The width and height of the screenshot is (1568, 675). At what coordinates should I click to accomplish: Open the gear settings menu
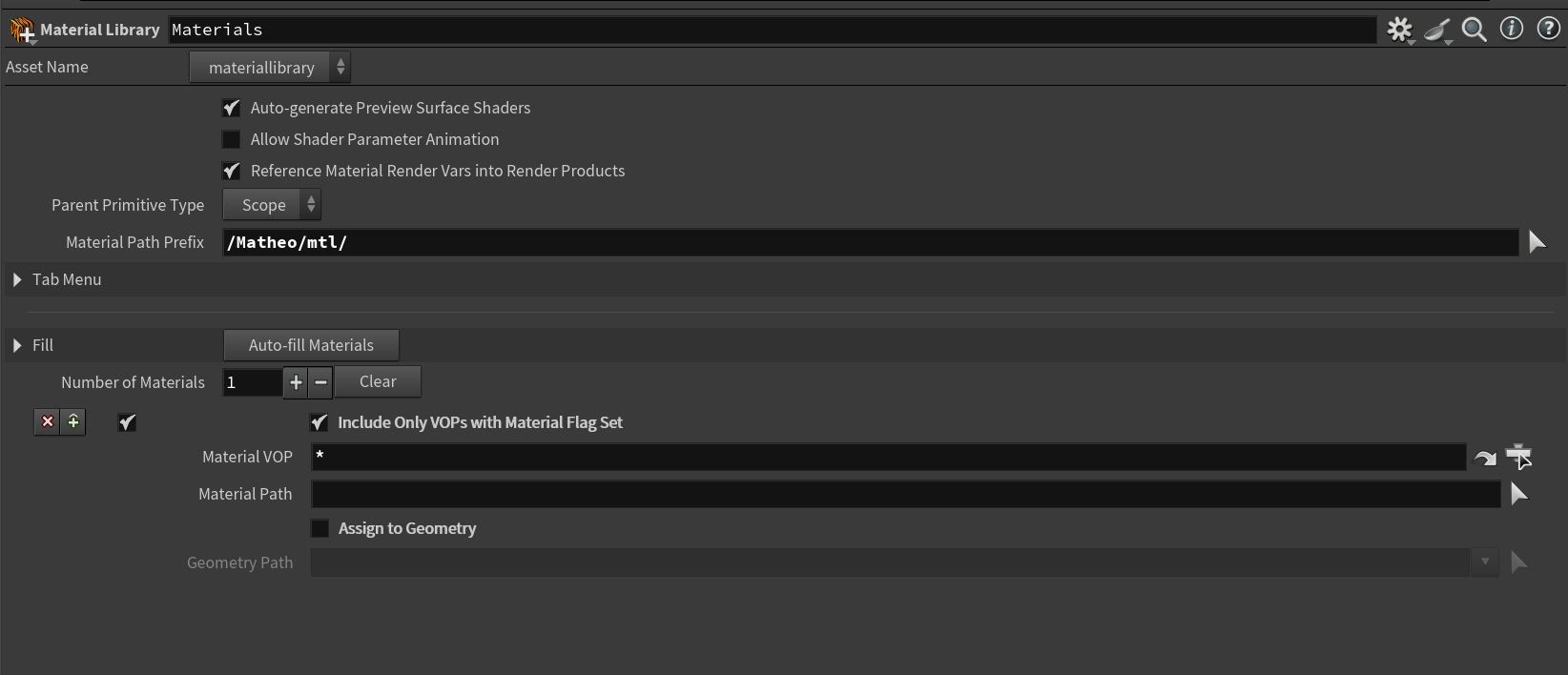click(x=1399, y=30)
